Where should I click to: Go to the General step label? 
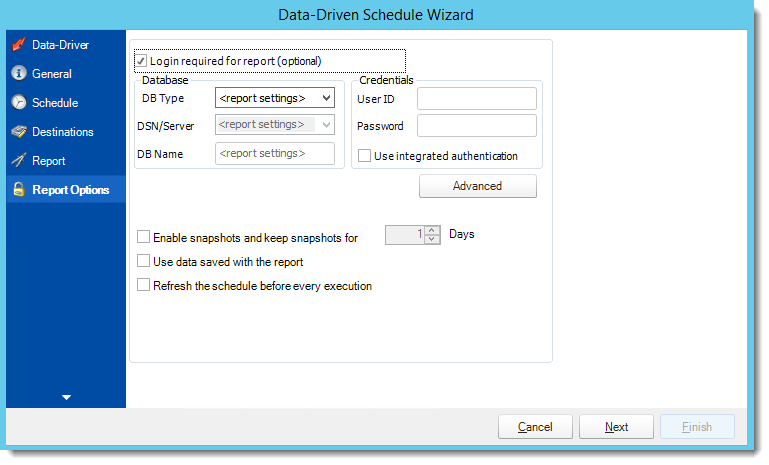click(51, 74)
